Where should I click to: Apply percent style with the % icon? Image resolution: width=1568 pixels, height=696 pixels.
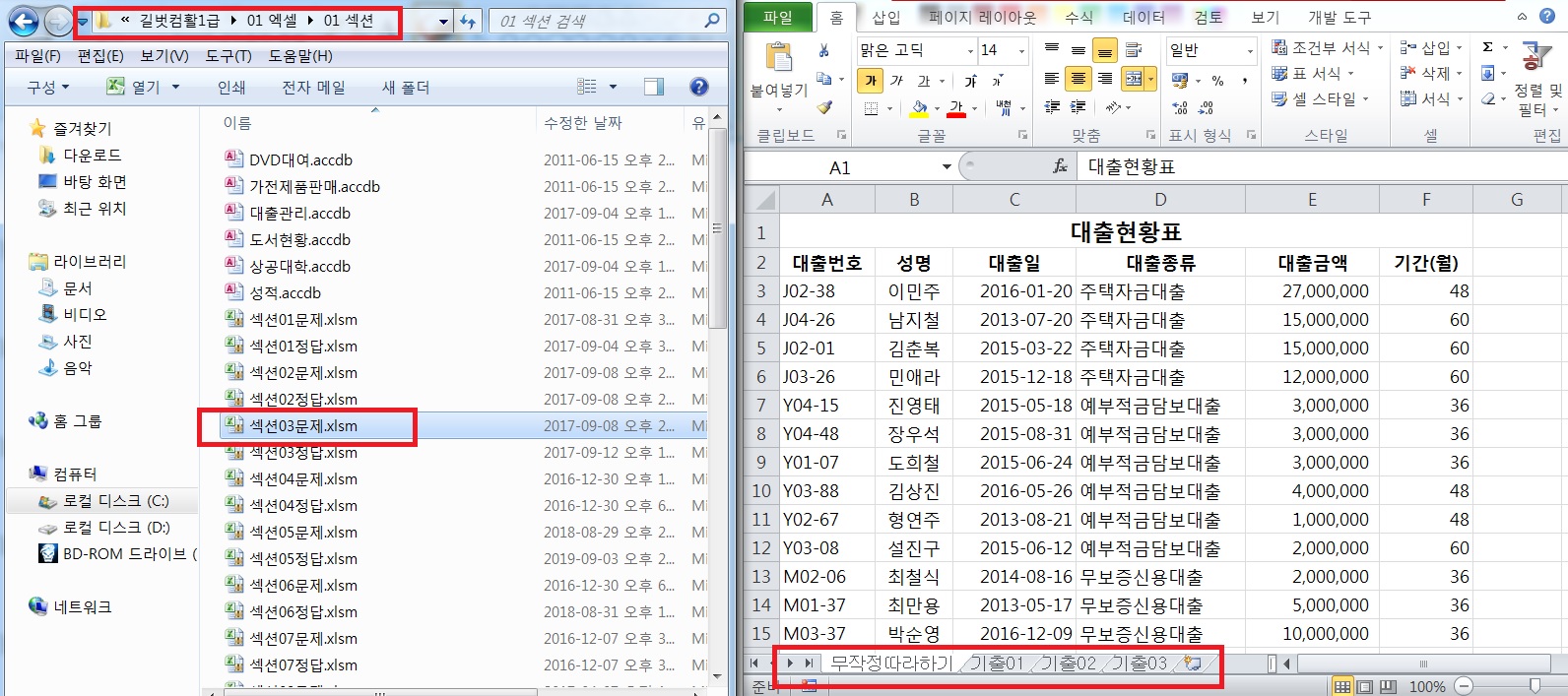tap(1217, 81)
